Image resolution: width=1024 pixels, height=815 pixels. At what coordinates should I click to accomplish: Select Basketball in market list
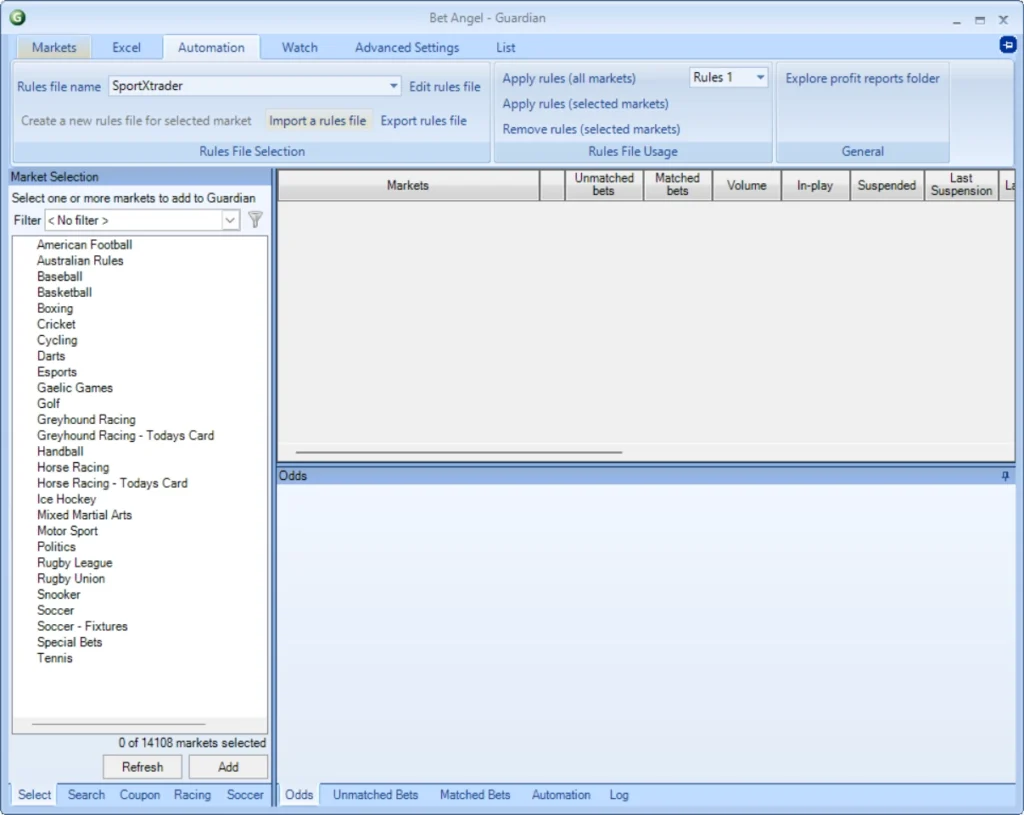pos(64,293)
